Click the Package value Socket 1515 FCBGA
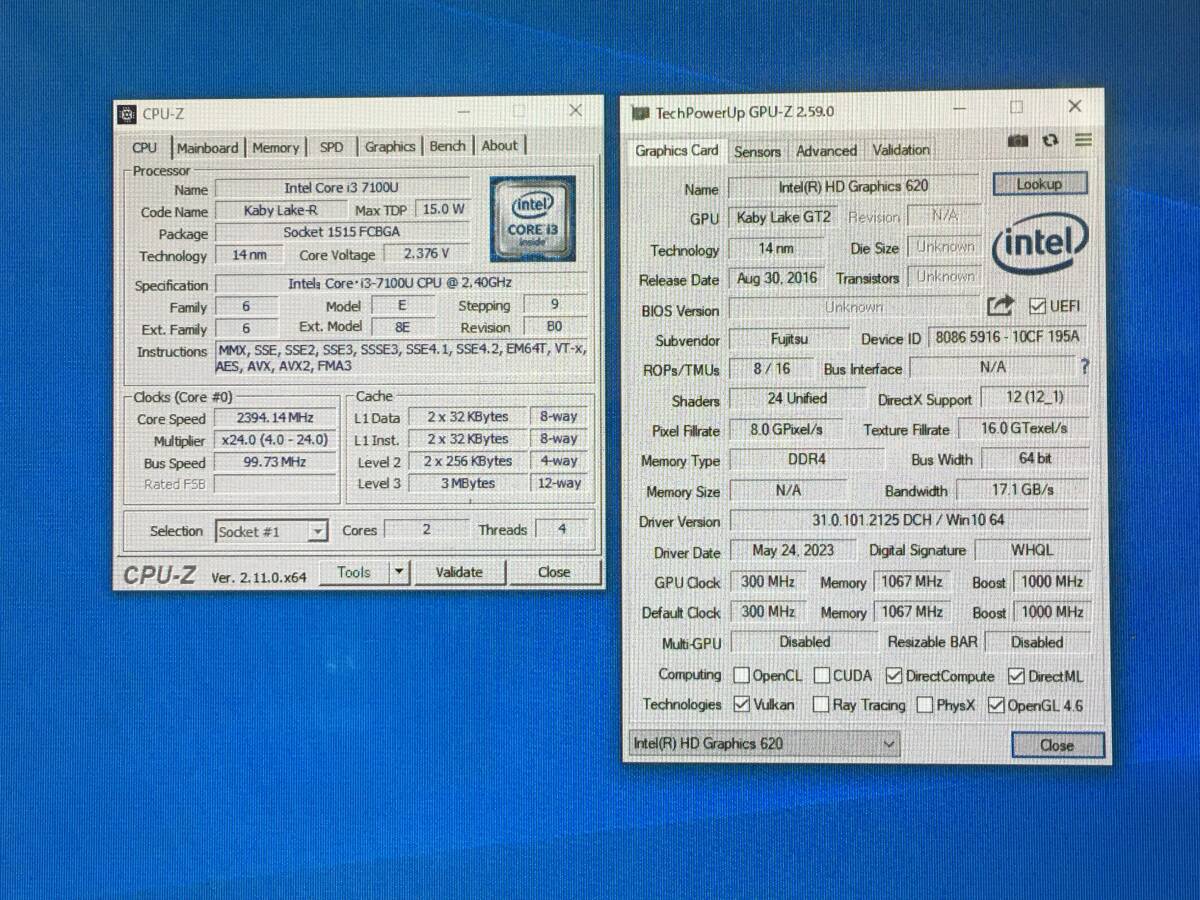The width and height of the screenshot is (1200, 900). 342,232
